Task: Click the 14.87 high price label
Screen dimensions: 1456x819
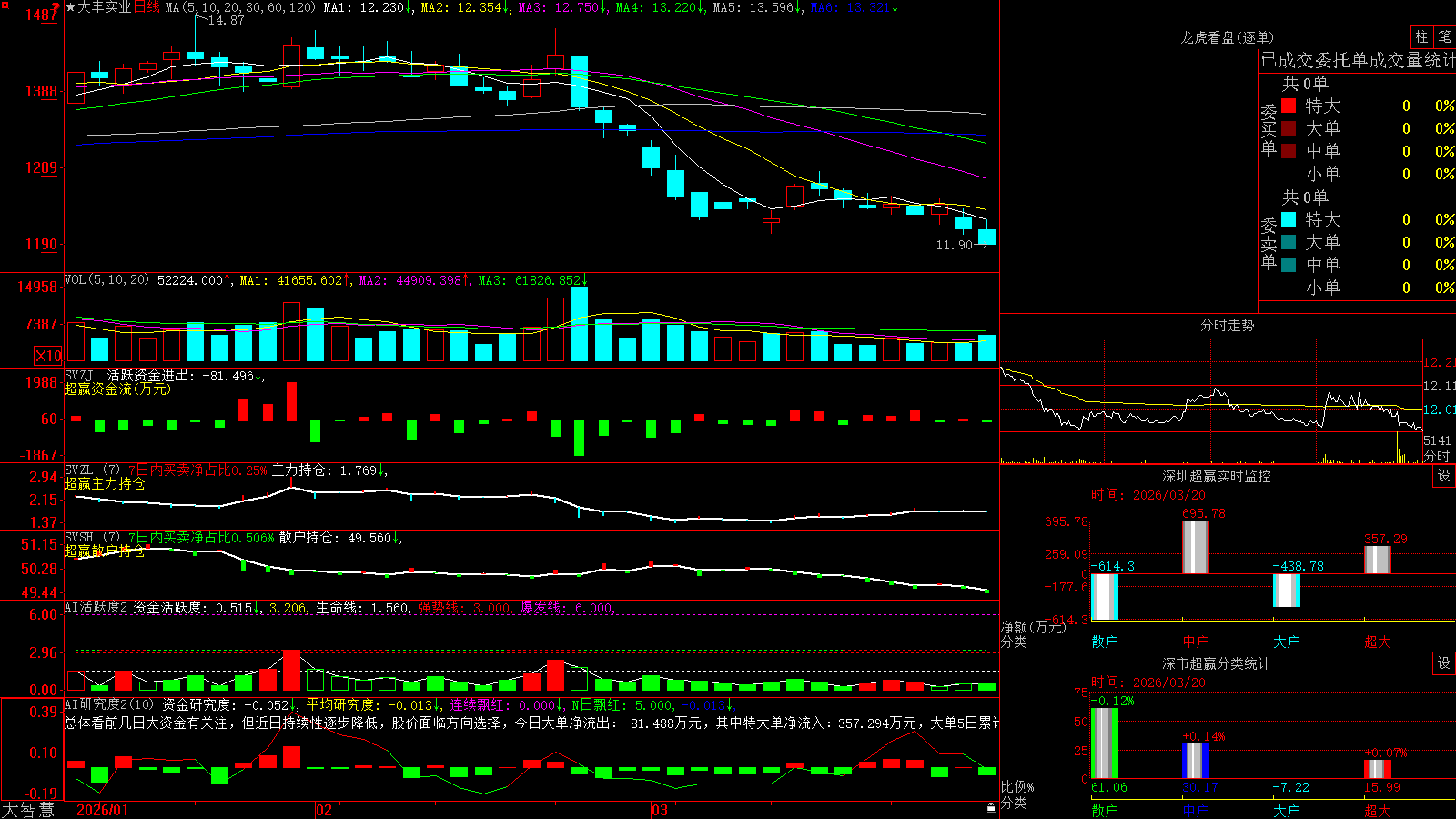Action: [226, 20]
